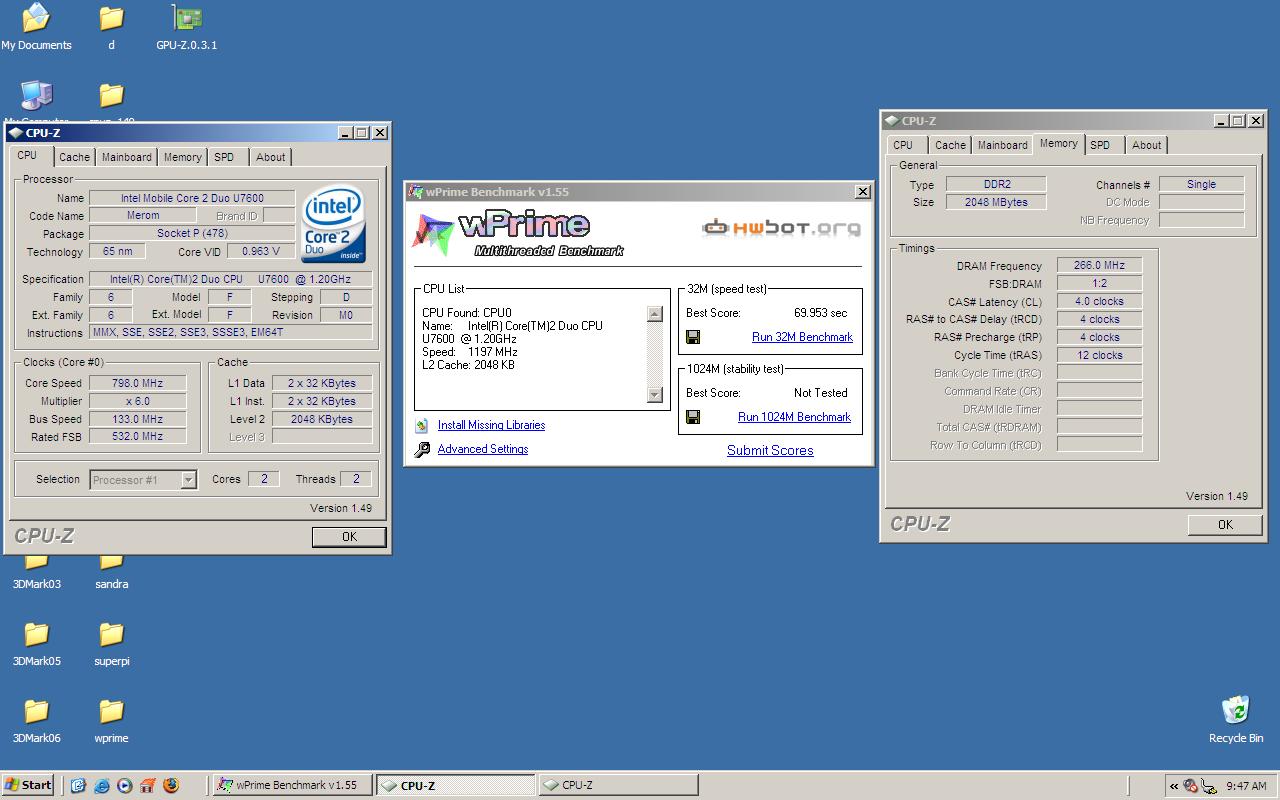
Task: Click the DRAM Frequency value 266.0 MHz
Action: [1099, 266]
